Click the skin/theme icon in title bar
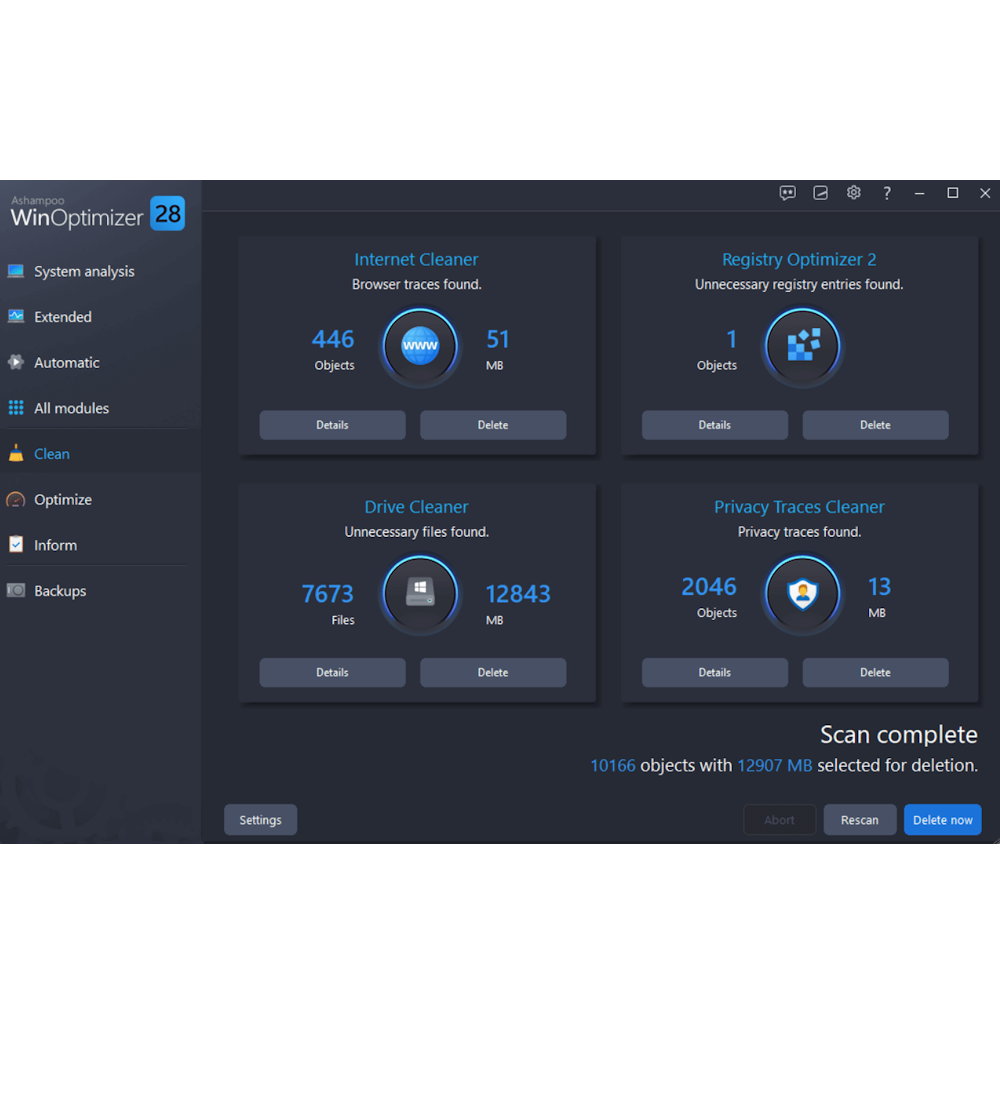The height and width of the screenshot is (1100, 1000). 820,193
